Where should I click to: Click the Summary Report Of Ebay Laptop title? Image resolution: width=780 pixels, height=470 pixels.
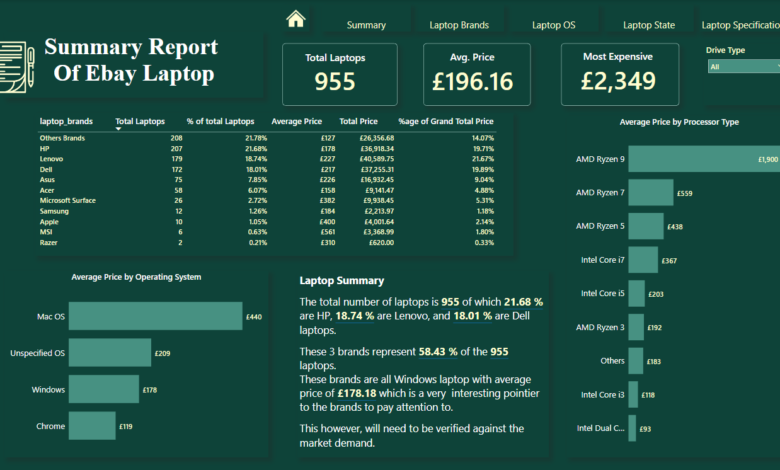coord(131,60)
